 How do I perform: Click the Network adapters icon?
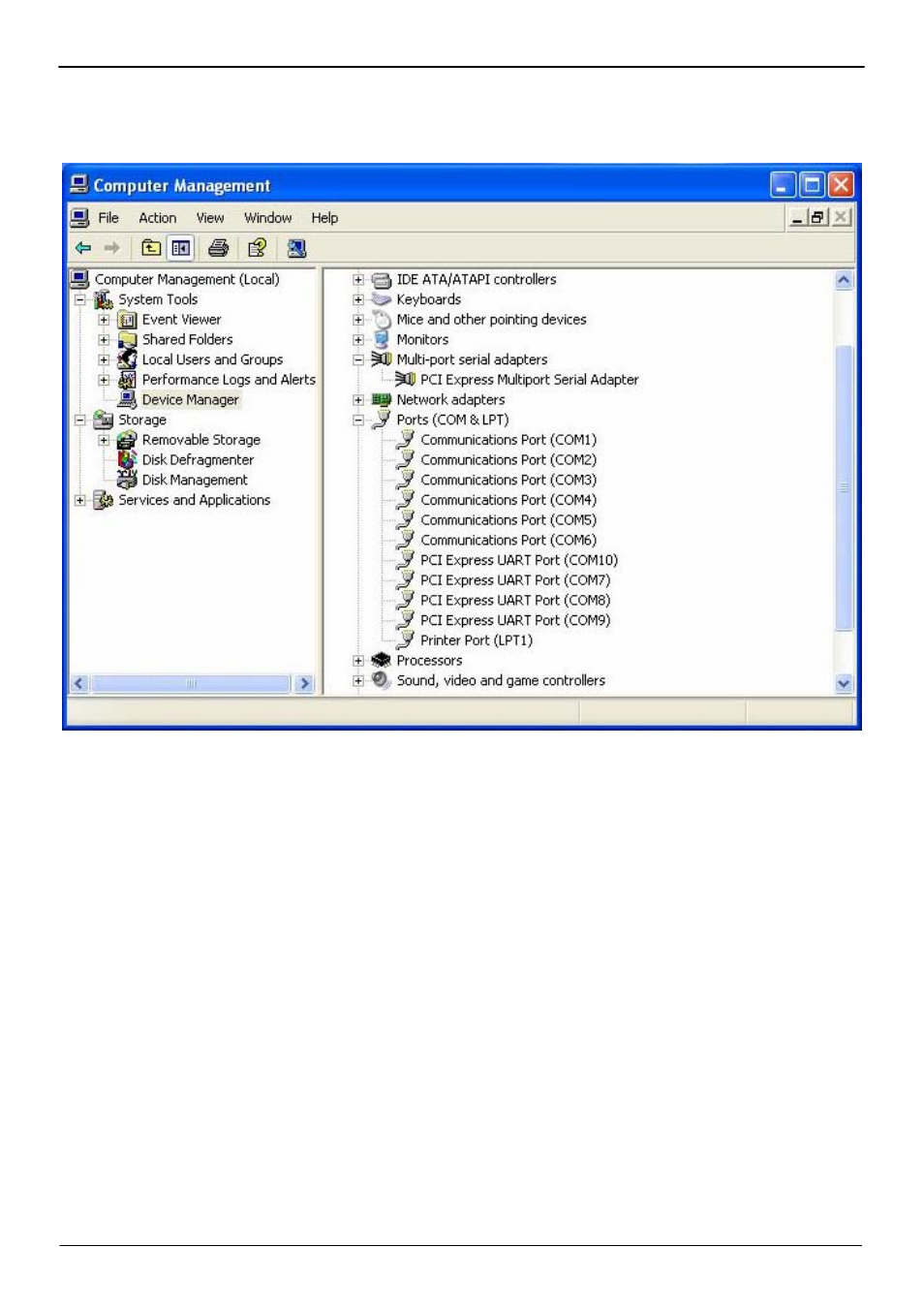point(382,400)
